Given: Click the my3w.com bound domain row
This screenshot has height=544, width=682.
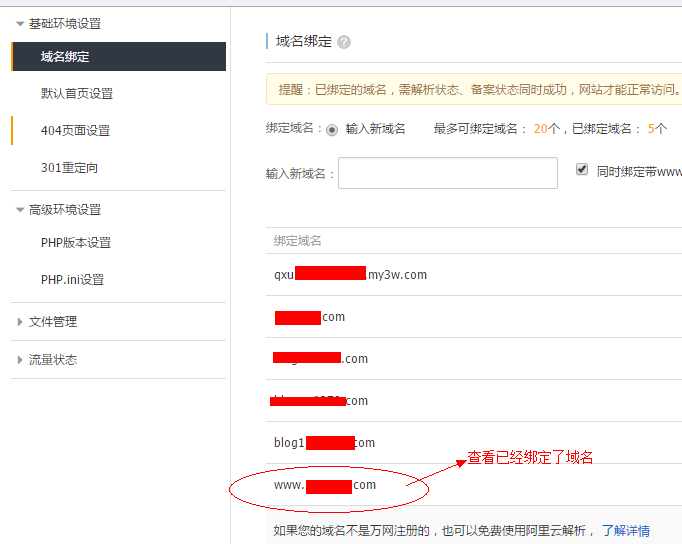Looking at the screenshot, I should click(x=350, y=275).
